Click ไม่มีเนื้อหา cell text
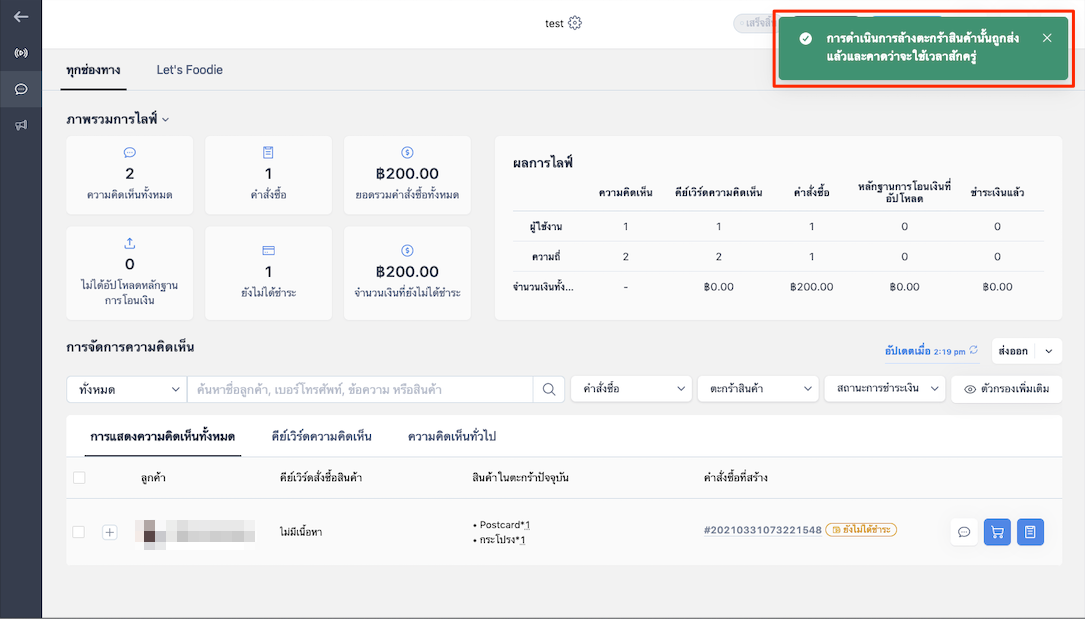The height and width of the screenshot is (619, 1085). click(301, 532)
